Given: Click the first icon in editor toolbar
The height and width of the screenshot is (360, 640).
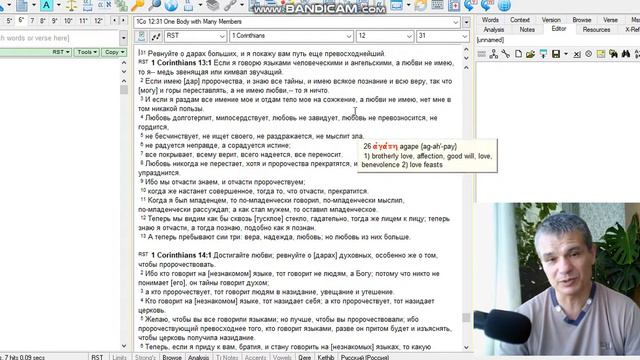Looking at the screenshot, I should pos(482,54).
